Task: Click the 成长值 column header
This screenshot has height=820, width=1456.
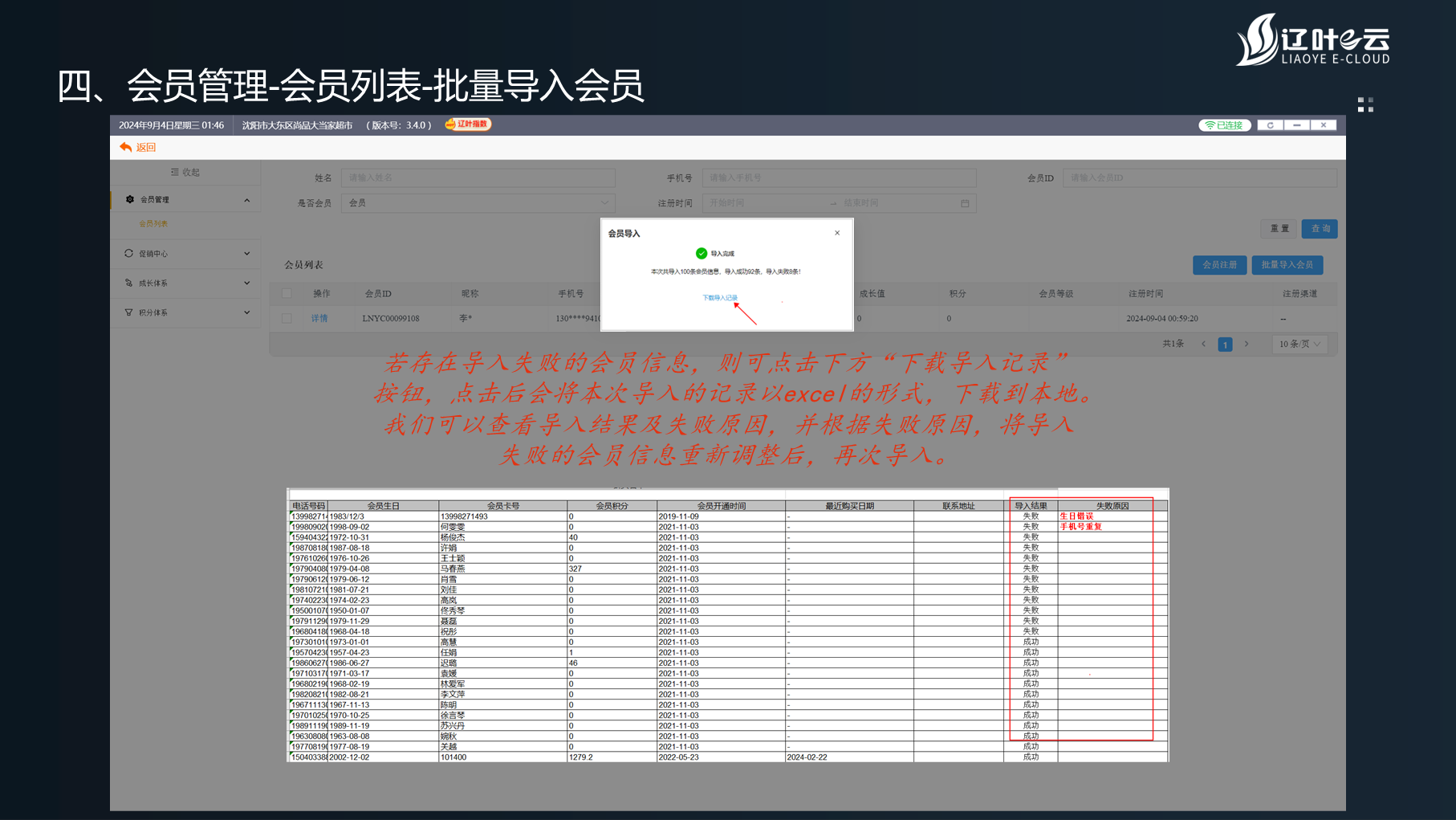Action: click(872, 293)
